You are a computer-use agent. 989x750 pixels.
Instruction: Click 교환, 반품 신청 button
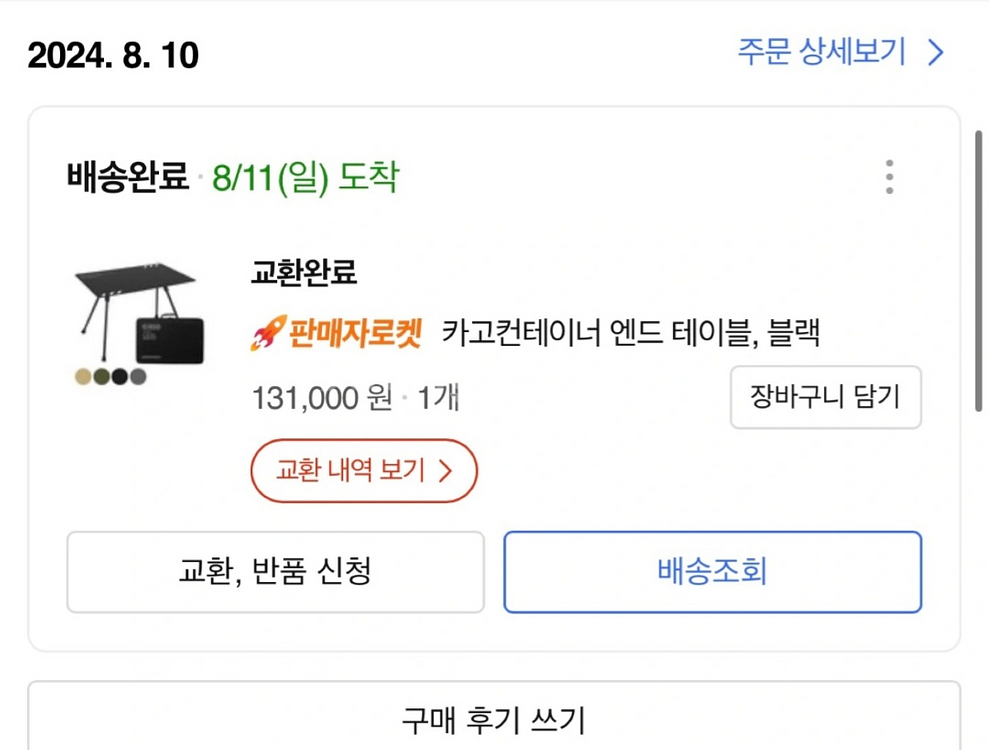pos(276,571)
